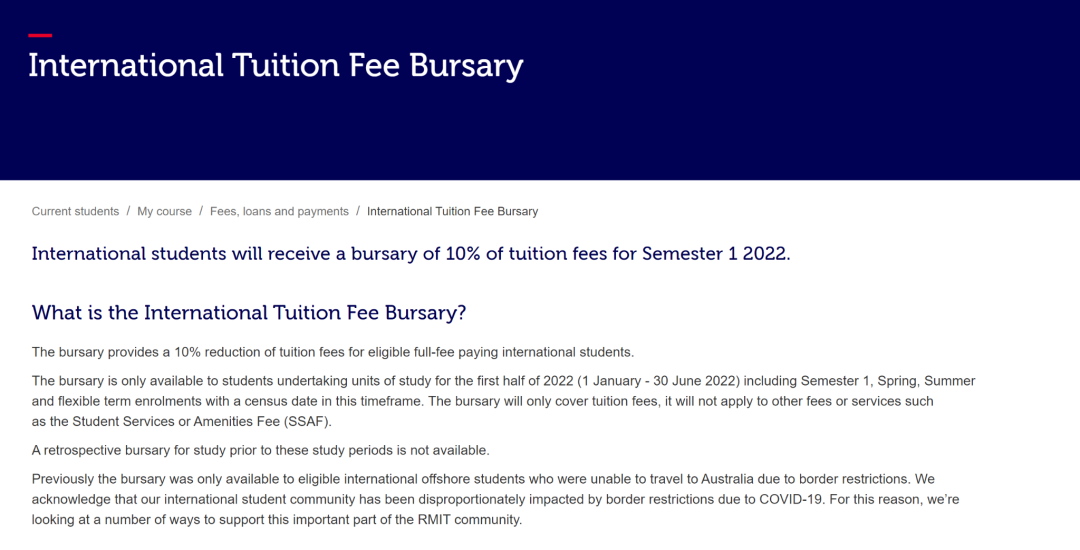This screenshot has height=550, width=1080.
Task: Click the slash after Fees, loans and payments
Action: 358,211
